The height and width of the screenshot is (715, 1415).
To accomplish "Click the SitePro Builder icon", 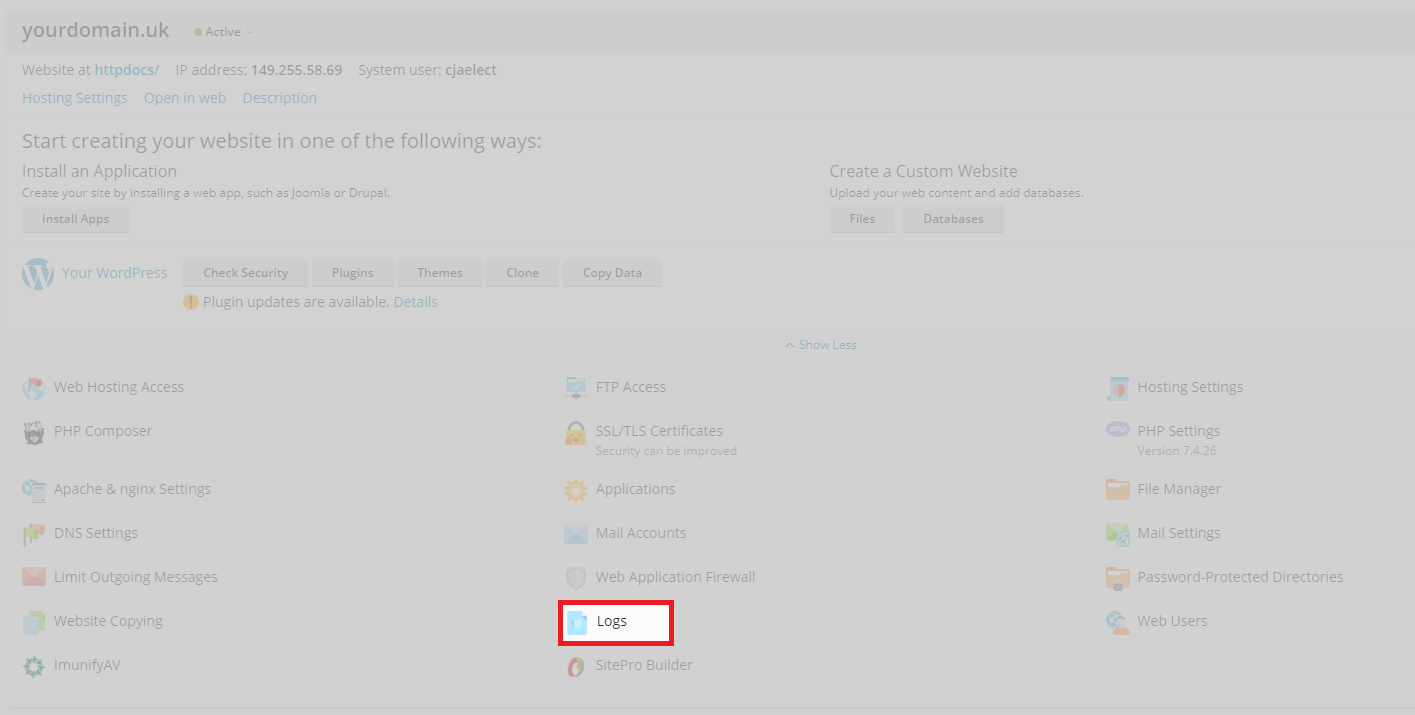I will [576, 666].
